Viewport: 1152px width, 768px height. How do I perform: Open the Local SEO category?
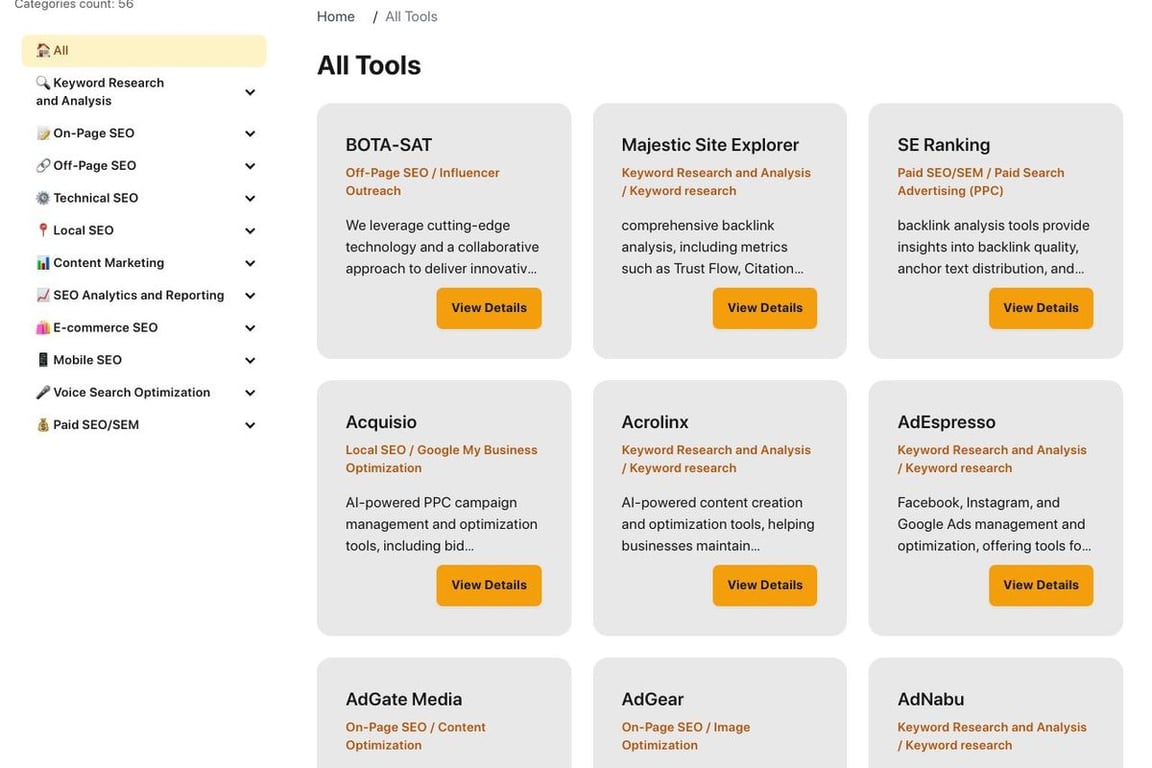click(x=83, y=230)
